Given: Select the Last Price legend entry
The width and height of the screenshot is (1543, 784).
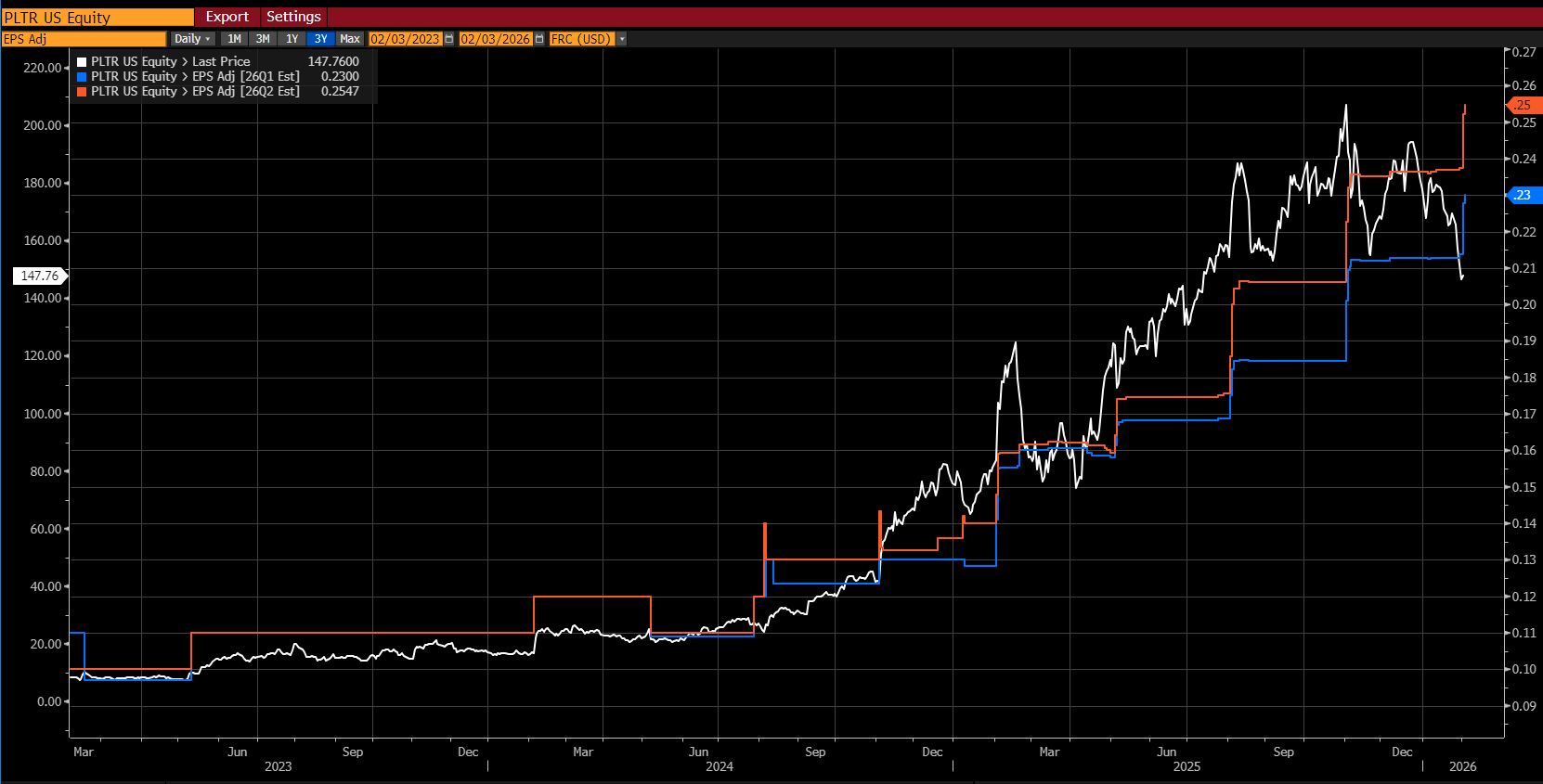Looking at the screenshot, I should [171, 62].
